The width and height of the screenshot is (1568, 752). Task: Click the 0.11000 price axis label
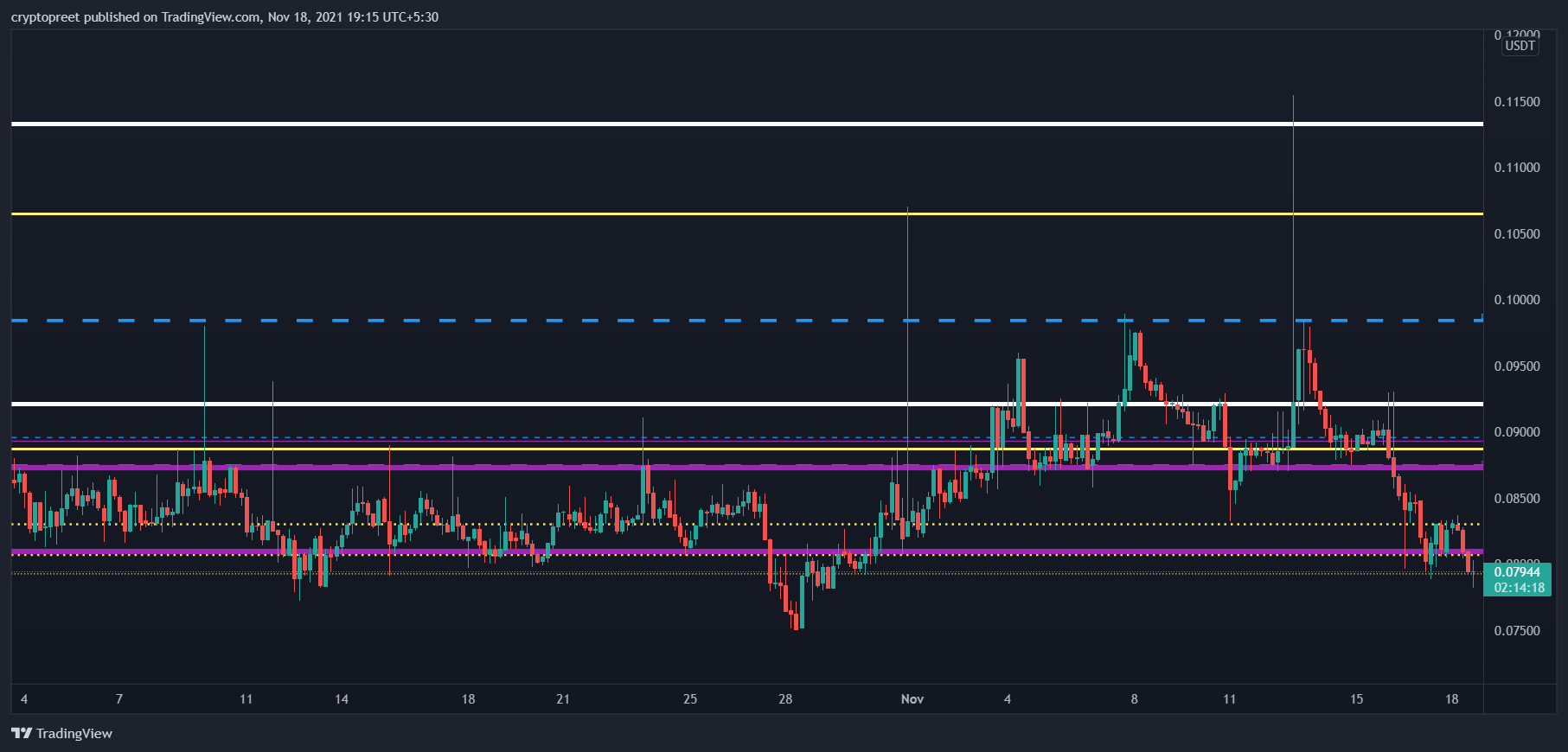1517,168
